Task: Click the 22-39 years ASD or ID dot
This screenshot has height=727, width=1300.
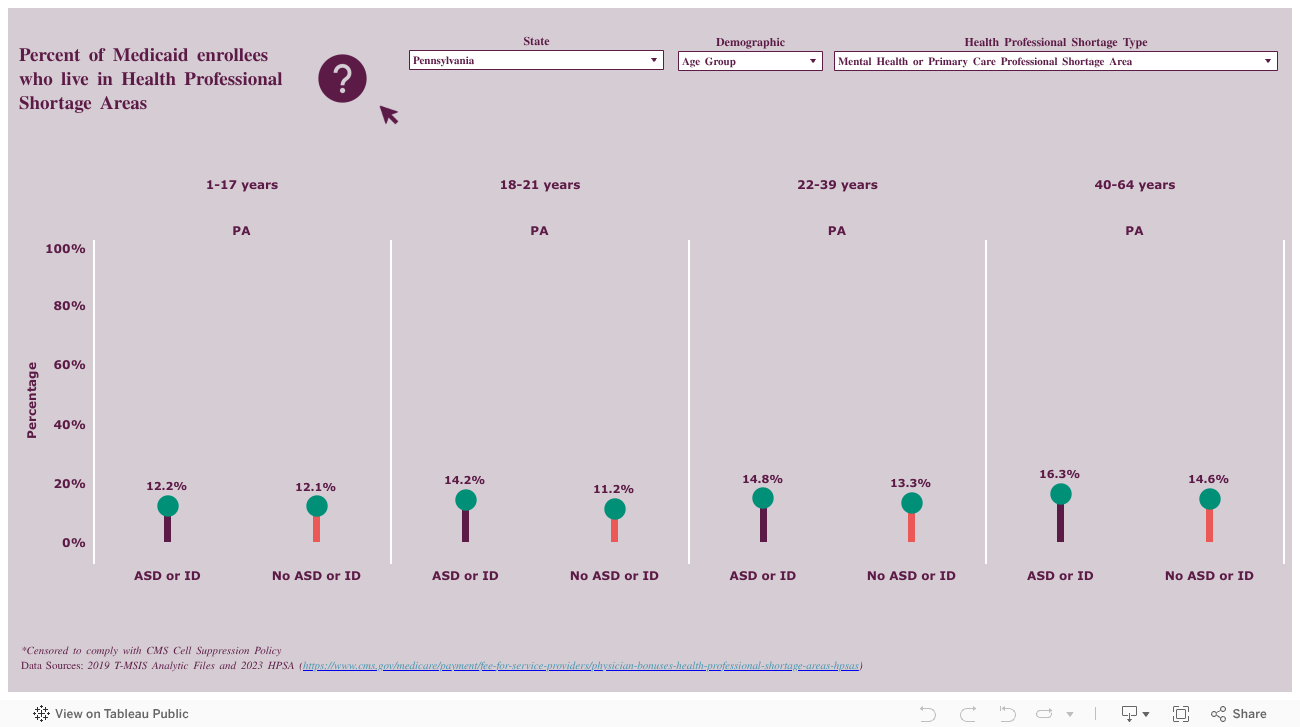Action: click(x=763, y=498)
